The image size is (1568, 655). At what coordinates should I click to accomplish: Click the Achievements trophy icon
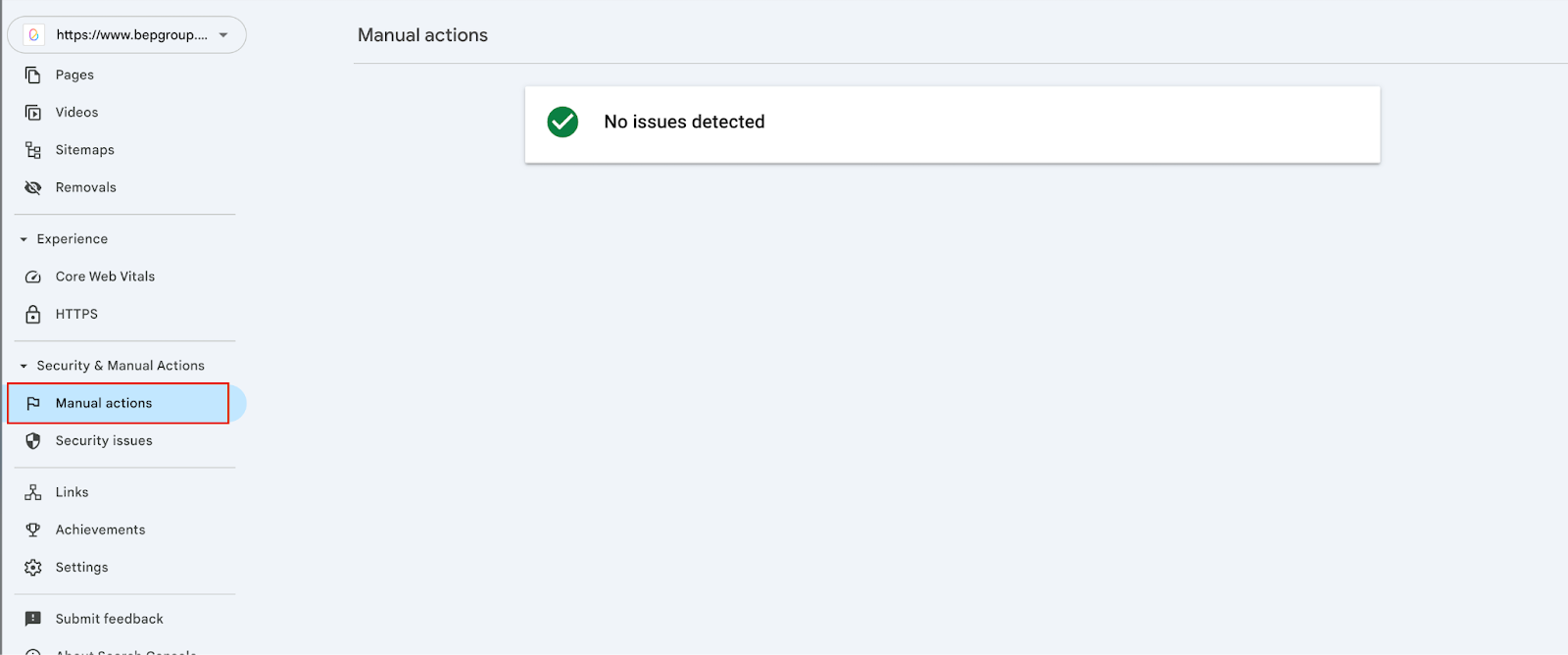32,529
